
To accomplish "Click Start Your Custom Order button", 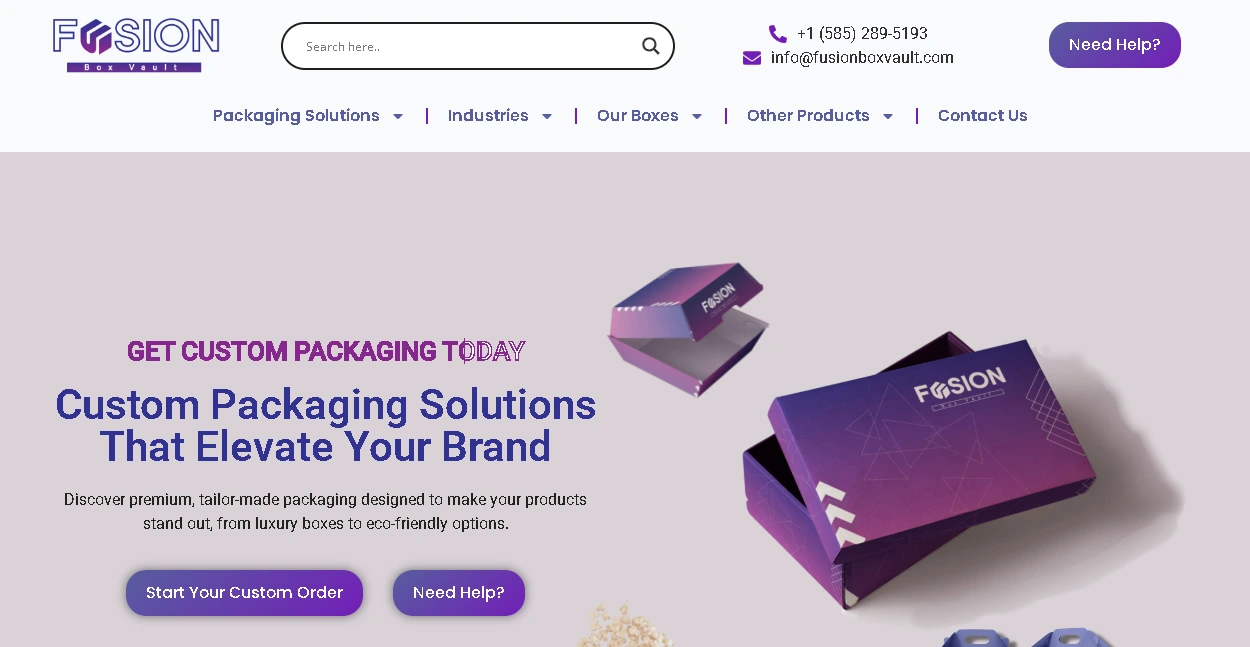I will click(x=244, y=593).
